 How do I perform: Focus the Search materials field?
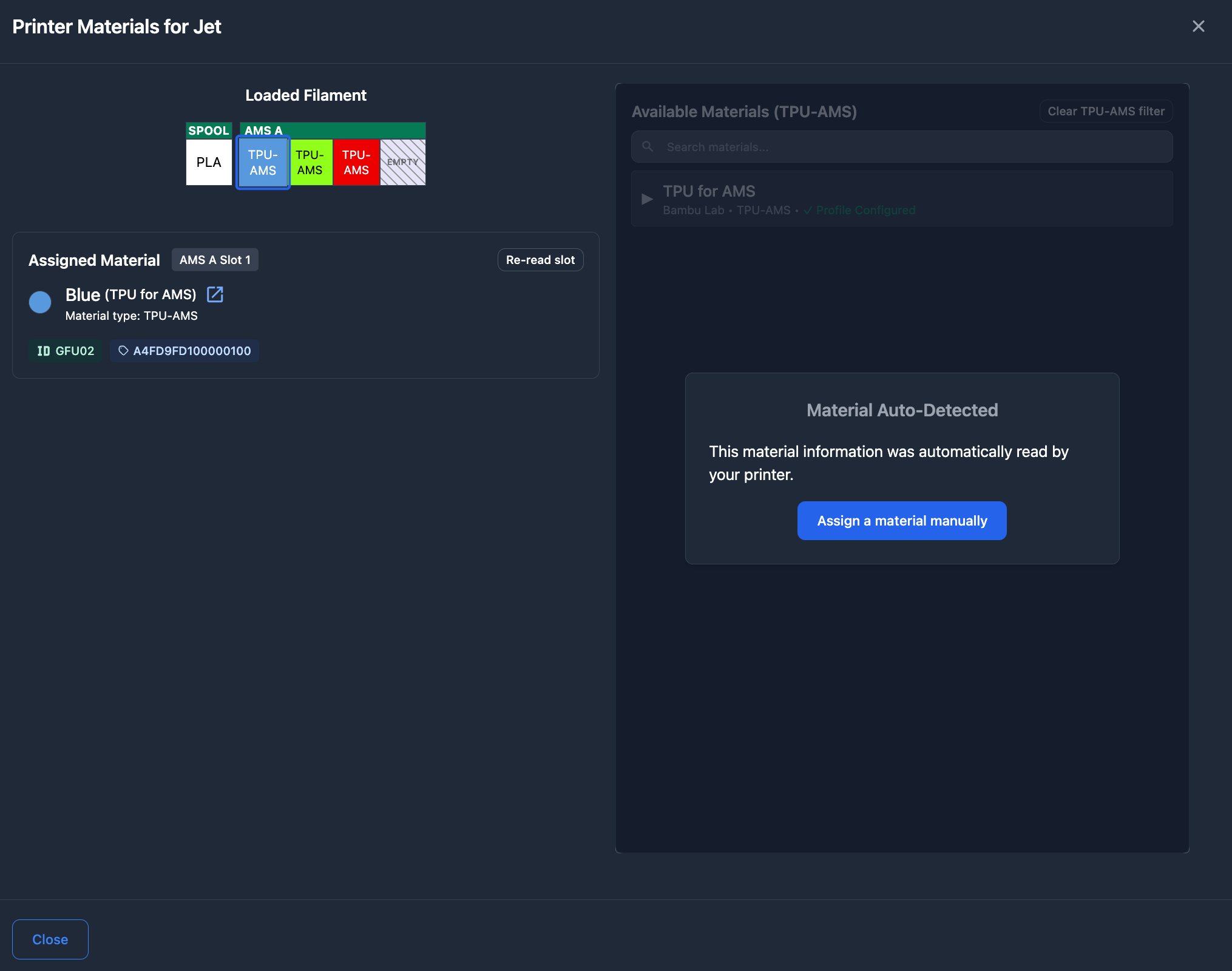pyautogui.click(x=910, y=147)
